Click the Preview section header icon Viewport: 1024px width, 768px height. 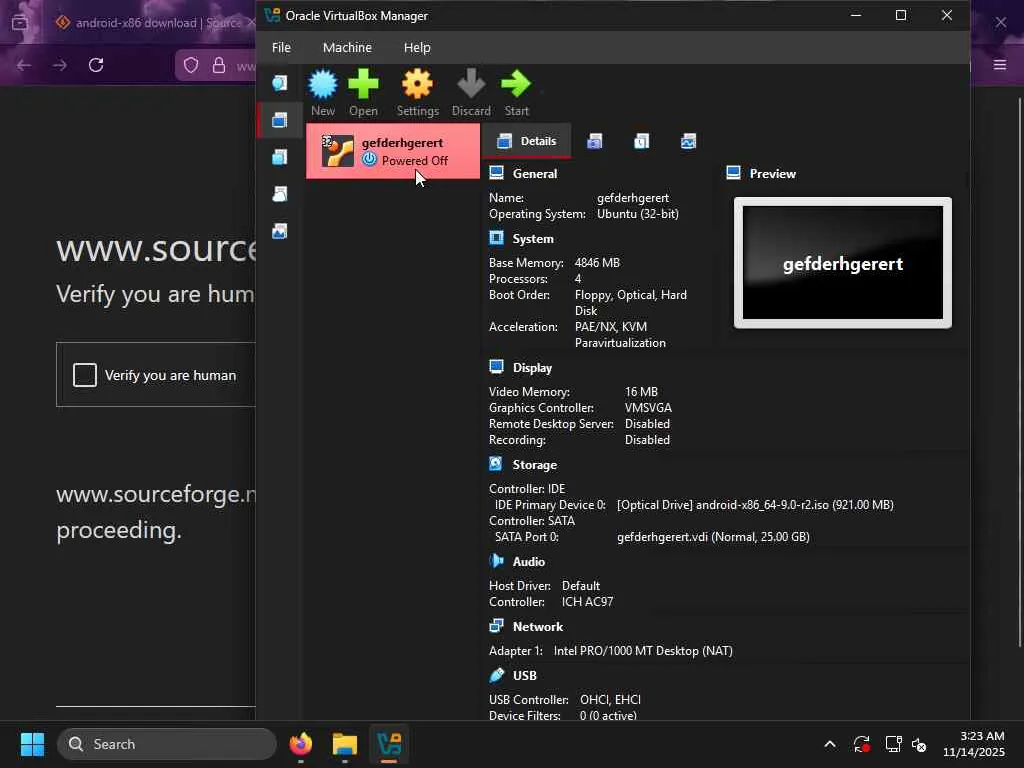(x=733, y=172)
